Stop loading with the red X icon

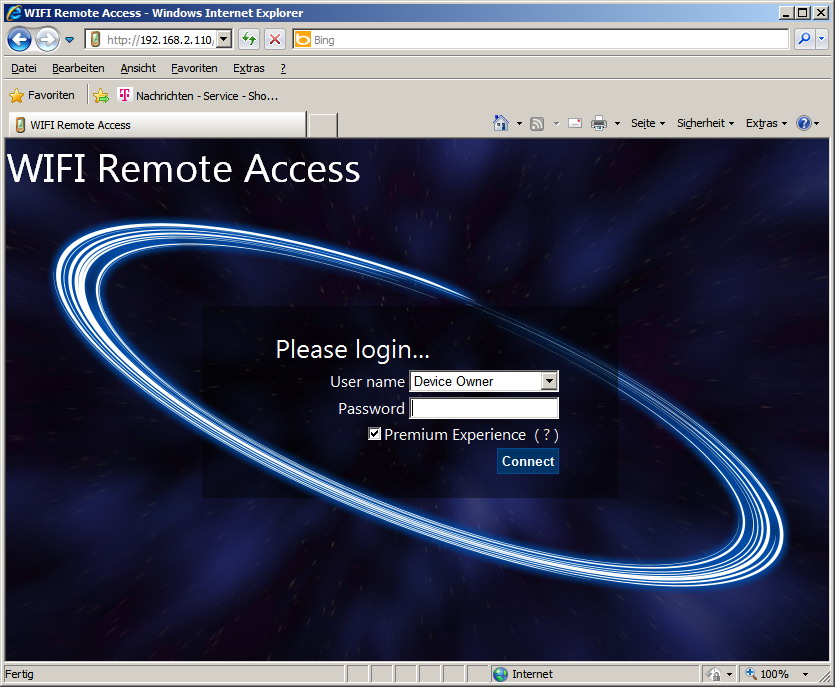[x=275, y=39]
